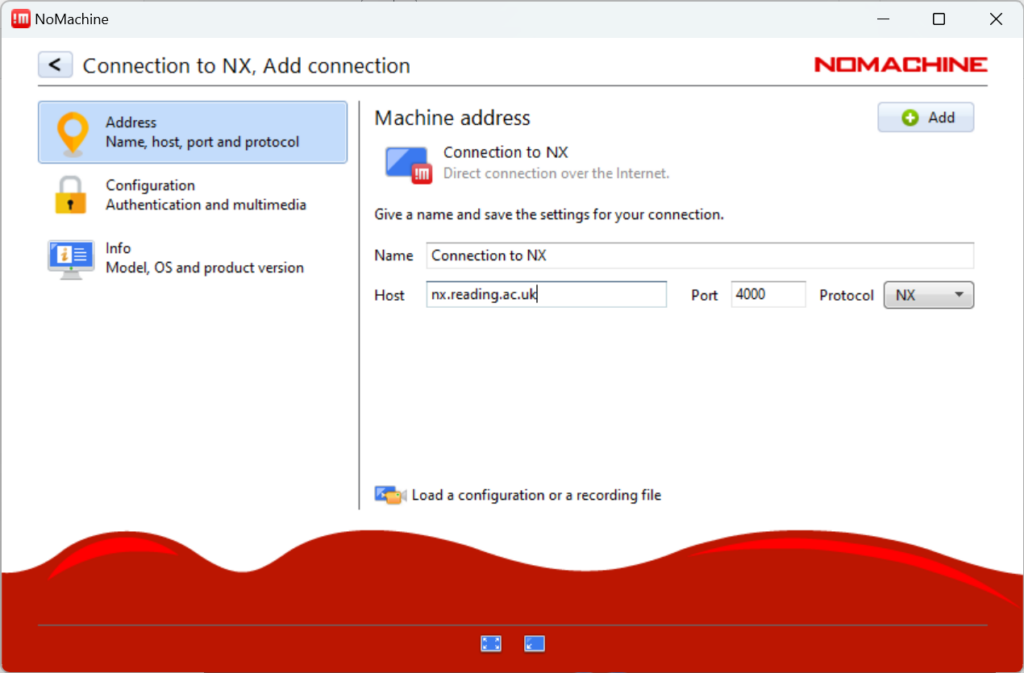Click the NoMachine icon in title bar

[19, 18]
